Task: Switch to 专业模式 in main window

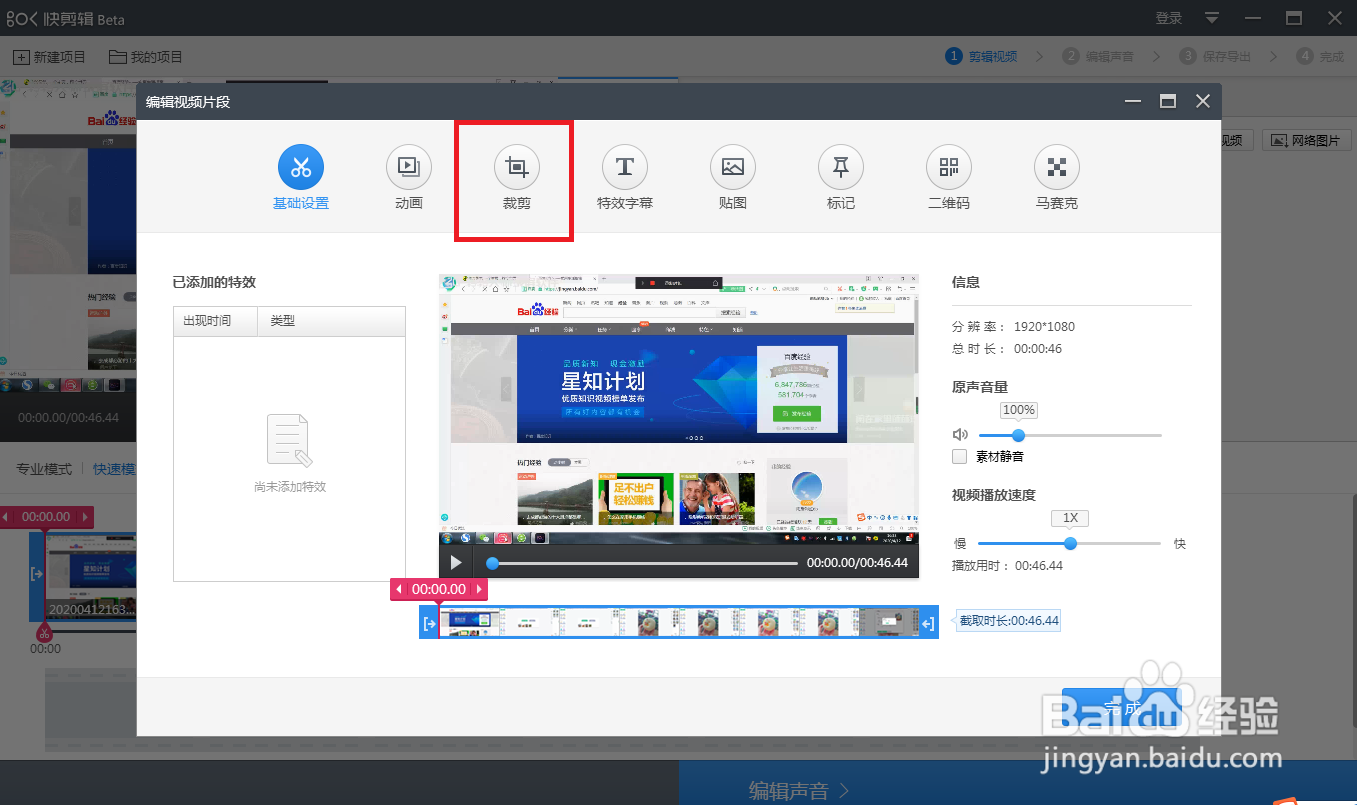Action: click(43, 469)
